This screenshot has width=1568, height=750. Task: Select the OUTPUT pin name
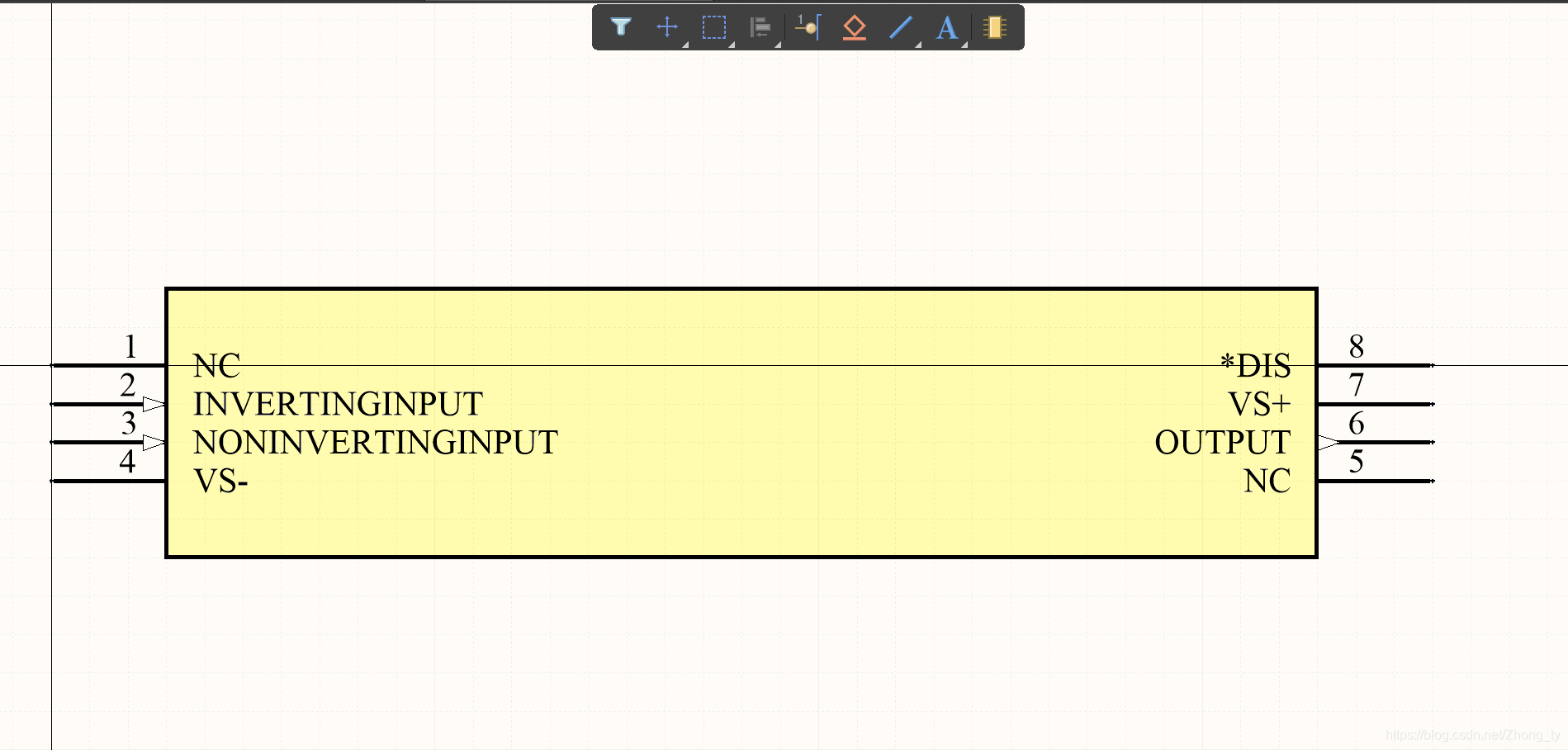(1223, 443)
